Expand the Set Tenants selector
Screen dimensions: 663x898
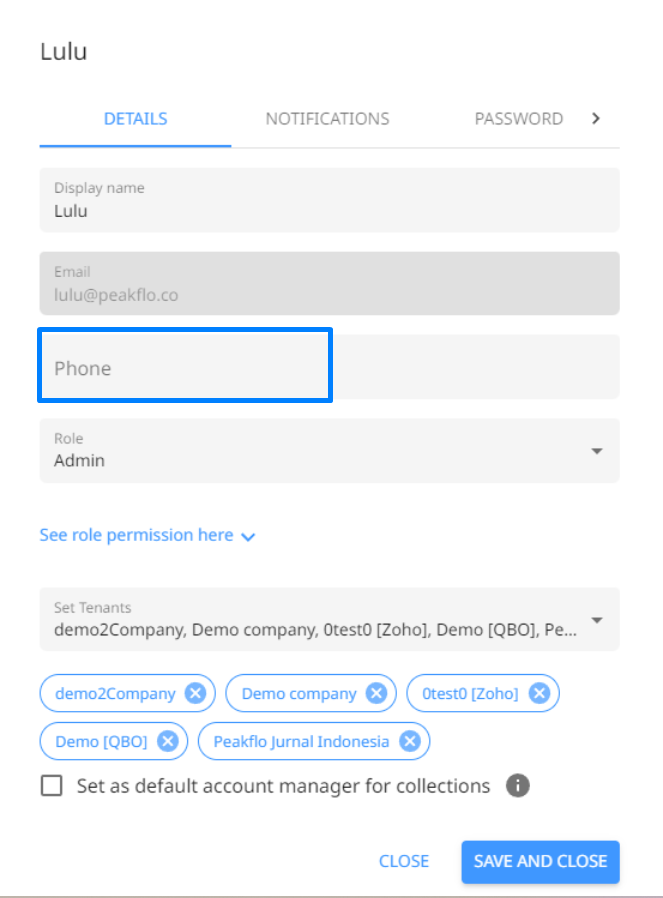coord(596,619)
